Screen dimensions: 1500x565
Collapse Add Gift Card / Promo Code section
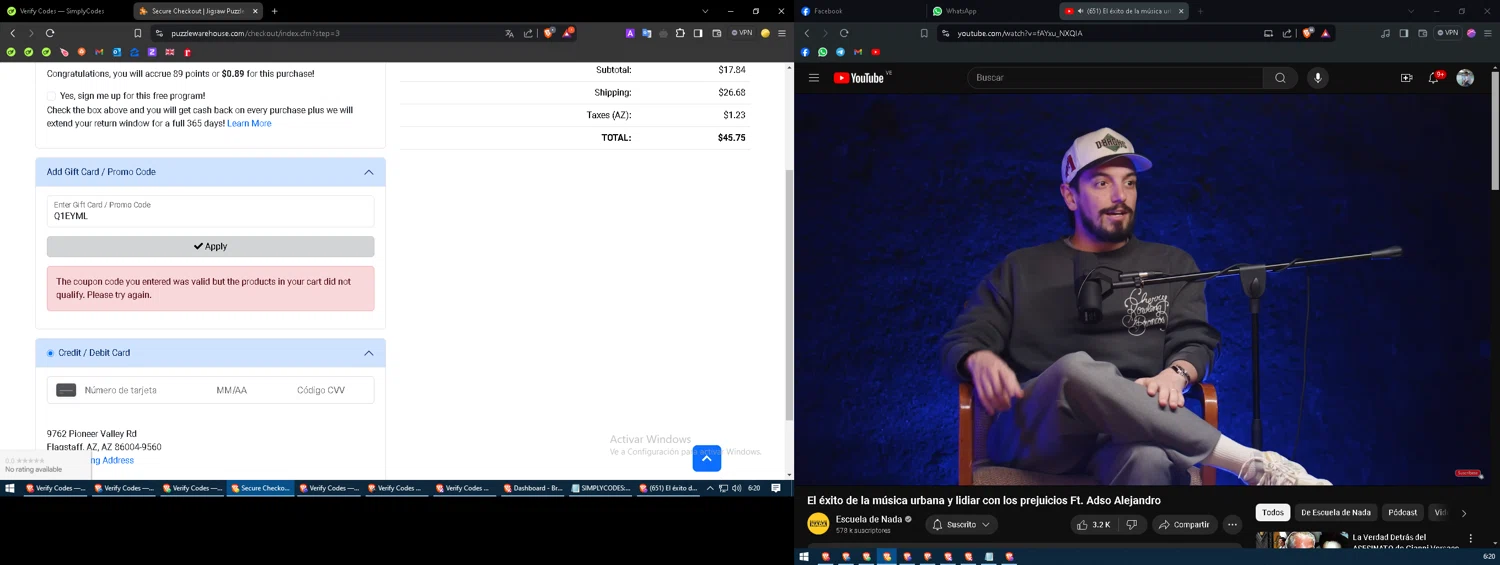[x=369, y=172]
